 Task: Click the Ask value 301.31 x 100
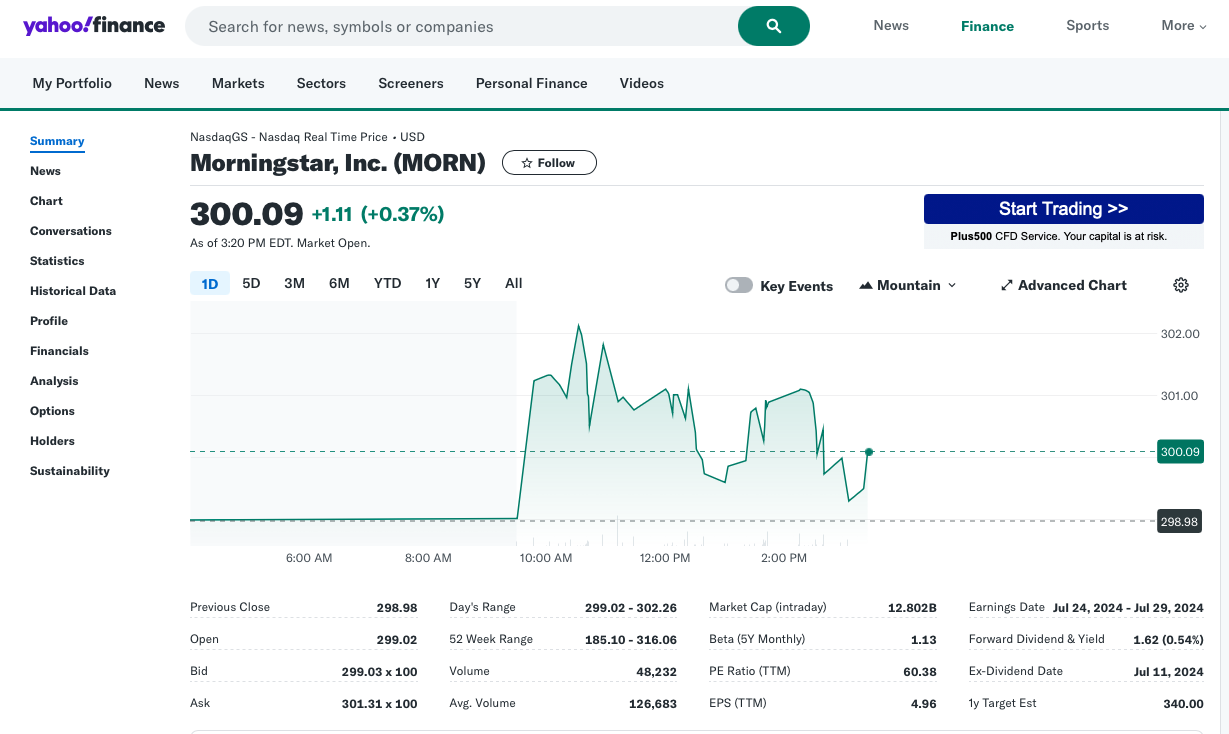[x=380, y=703]
